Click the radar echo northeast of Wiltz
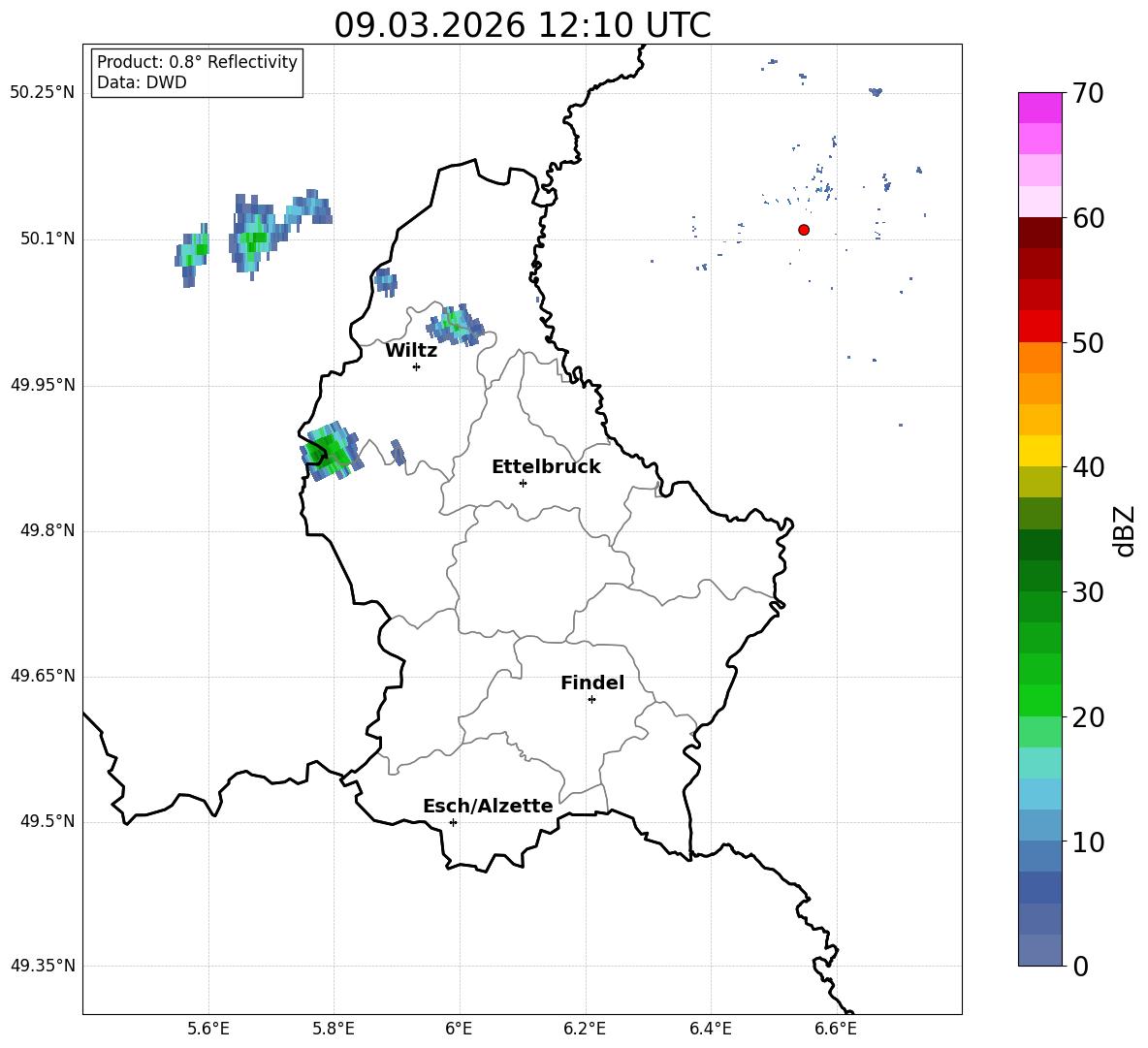 [456, 324]
